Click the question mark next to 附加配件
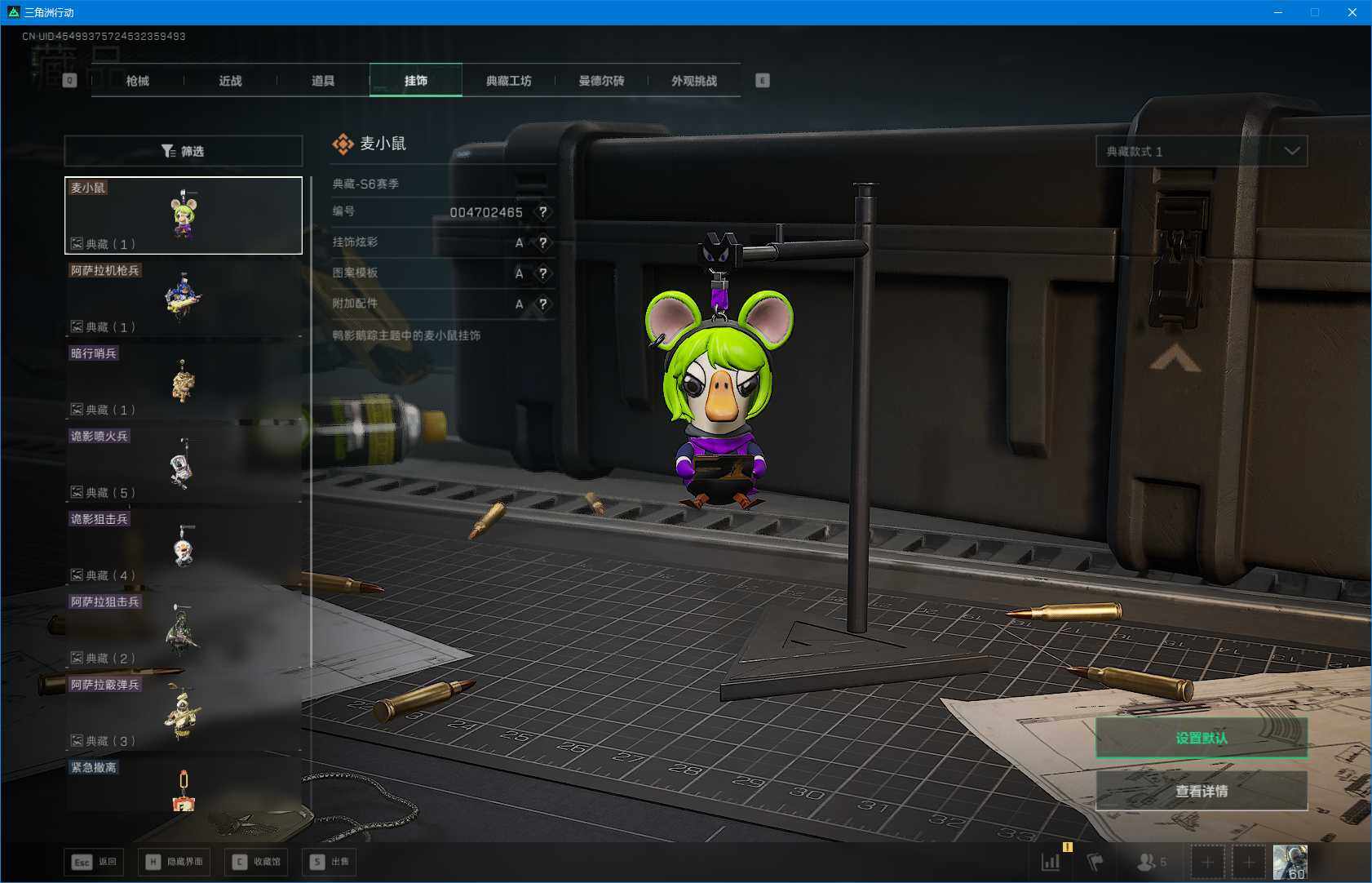The height and width of the screenshot is (883, 1372). click(542, 304)
